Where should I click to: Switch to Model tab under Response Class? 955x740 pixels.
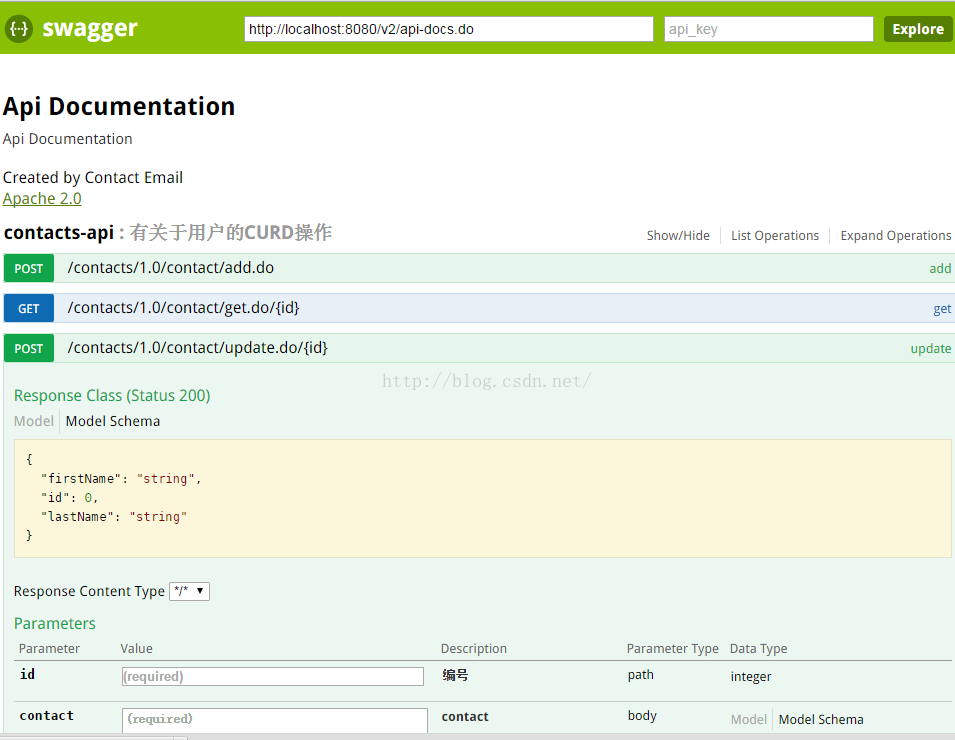click(x=33, y=421)
